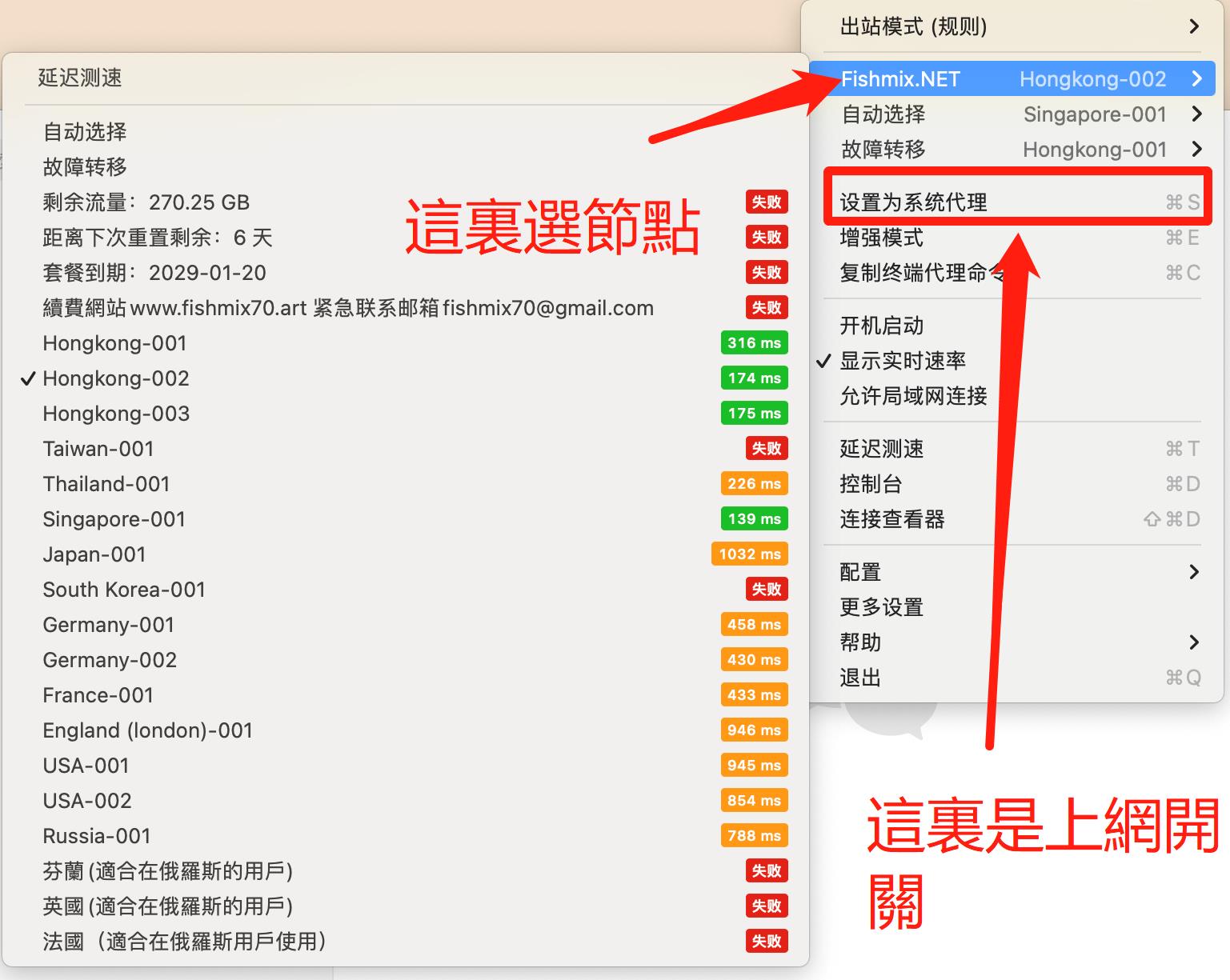Image resolution: width=1230 pixels, height=980 pixels.
Task: Click the 788 ms latency badge
Action: coord(754,836)
